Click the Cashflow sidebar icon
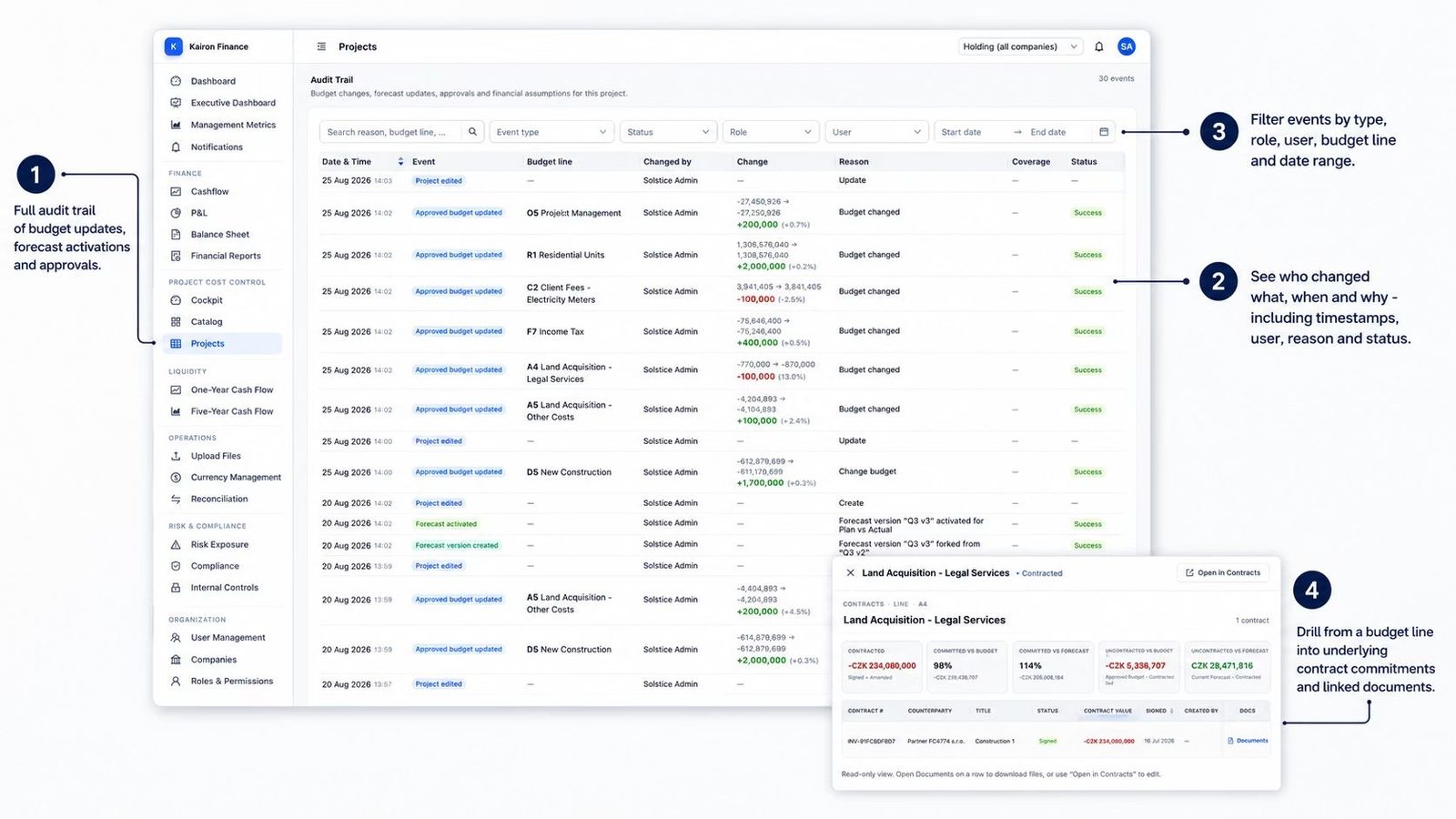 (176, 191)
